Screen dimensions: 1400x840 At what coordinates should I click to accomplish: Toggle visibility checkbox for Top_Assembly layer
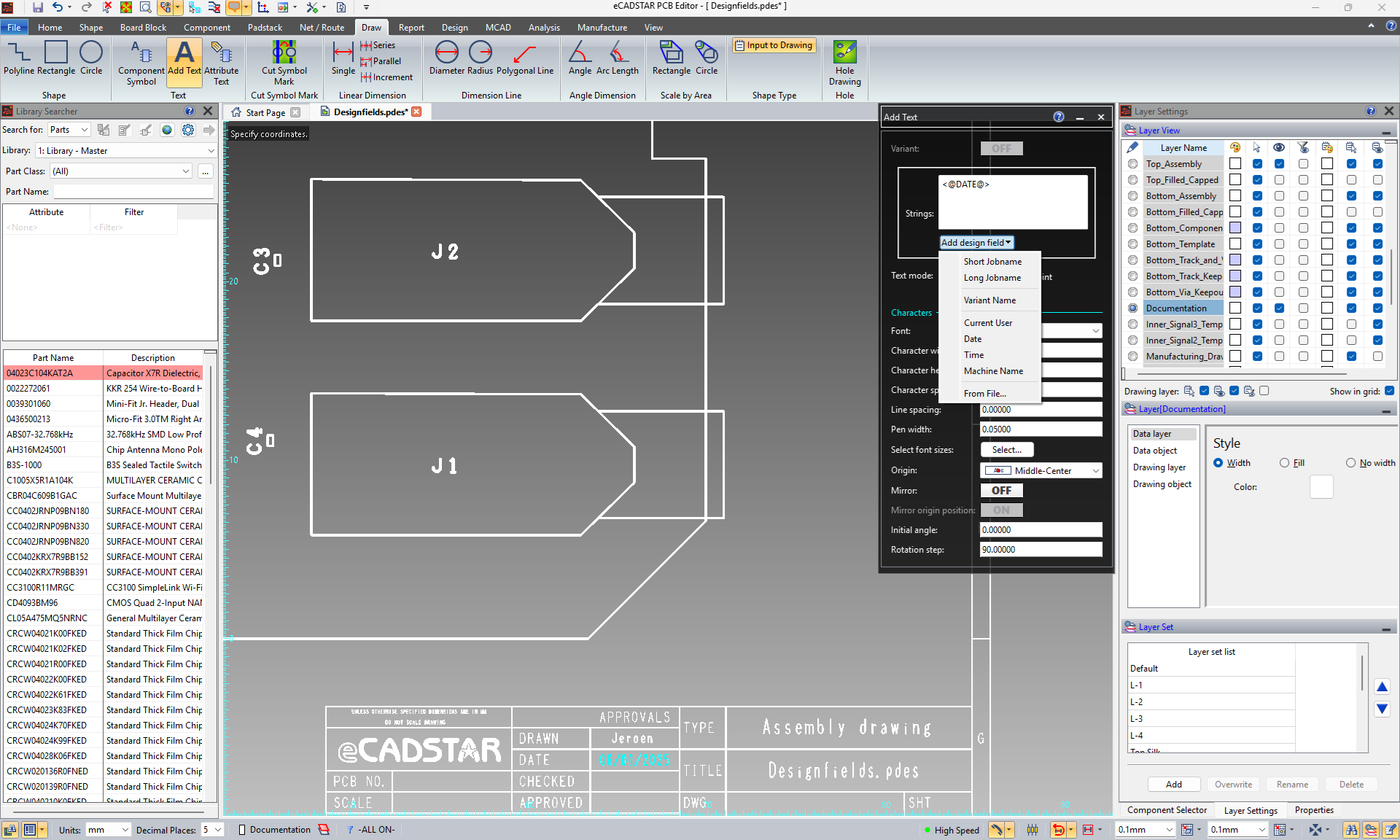click(x=1279, y=164)
